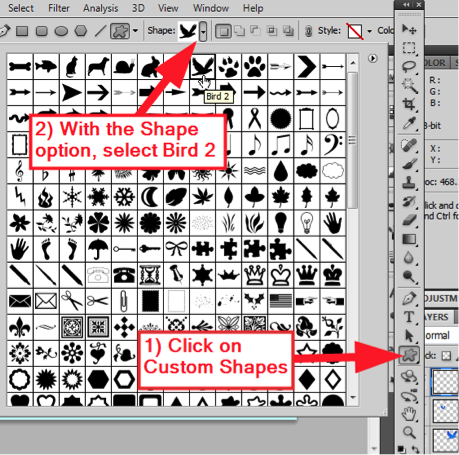Open the Window menu

(211, 8)
